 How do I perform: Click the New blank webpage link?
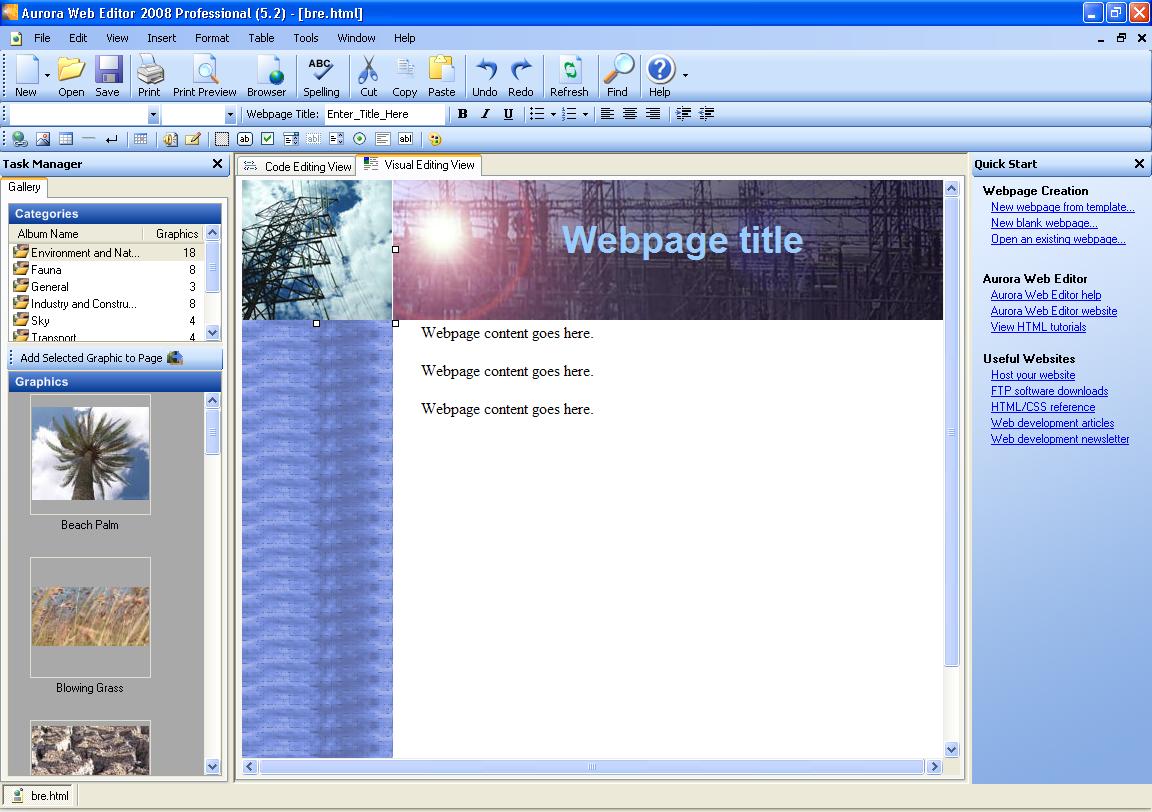point(1044,223)
